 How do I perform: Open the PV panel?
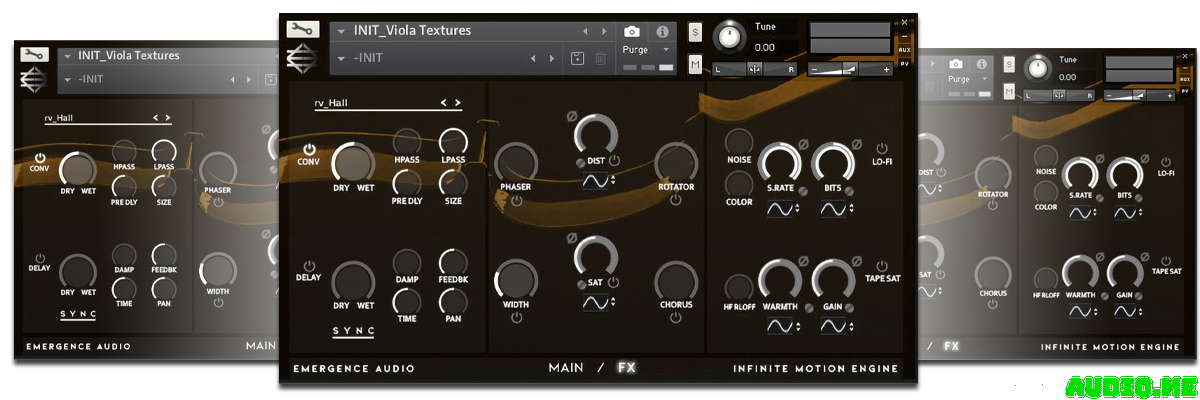pyautogui.click(x=904, y=63)
